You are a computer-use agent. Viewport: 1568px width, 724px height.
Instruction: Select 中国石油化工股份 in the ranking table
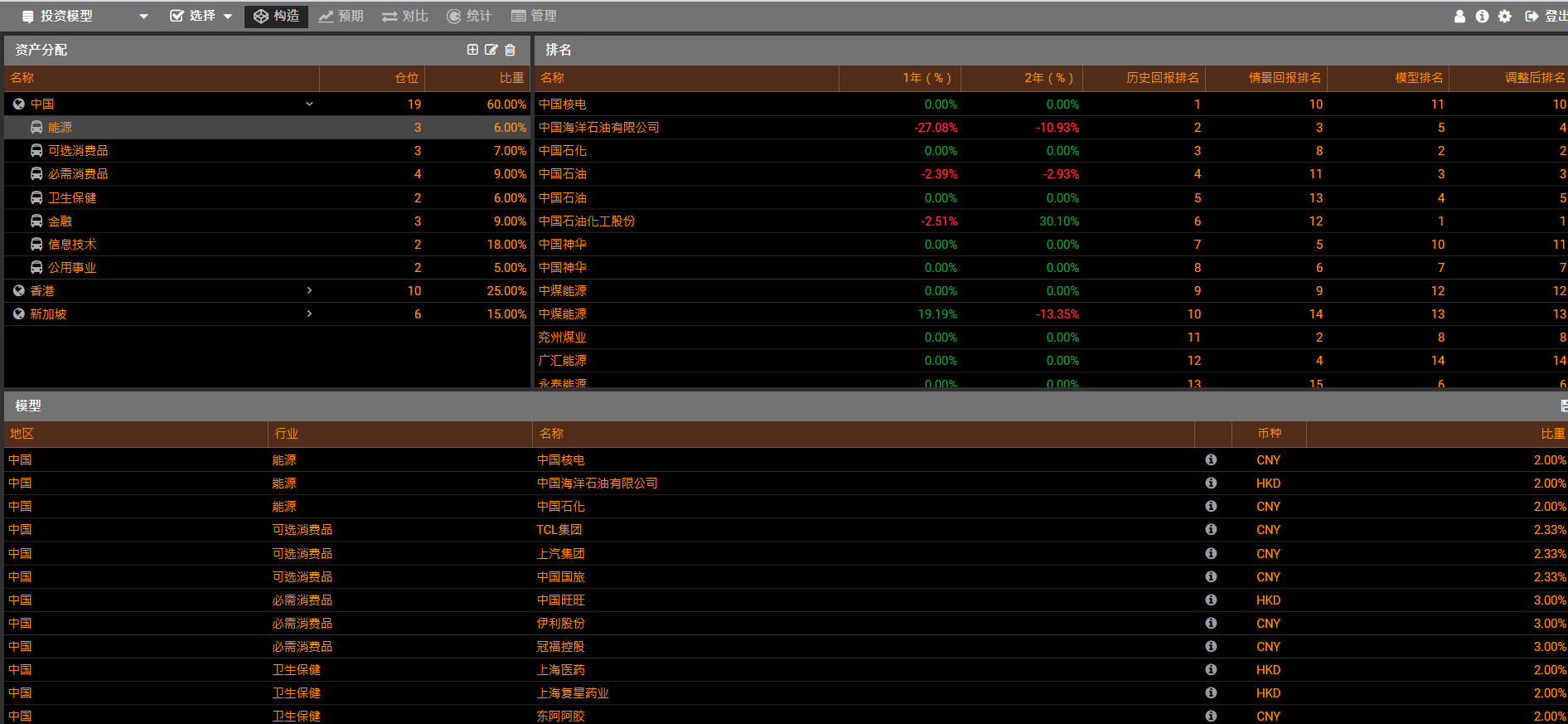pyautogui.click(x=1051, y=221)
